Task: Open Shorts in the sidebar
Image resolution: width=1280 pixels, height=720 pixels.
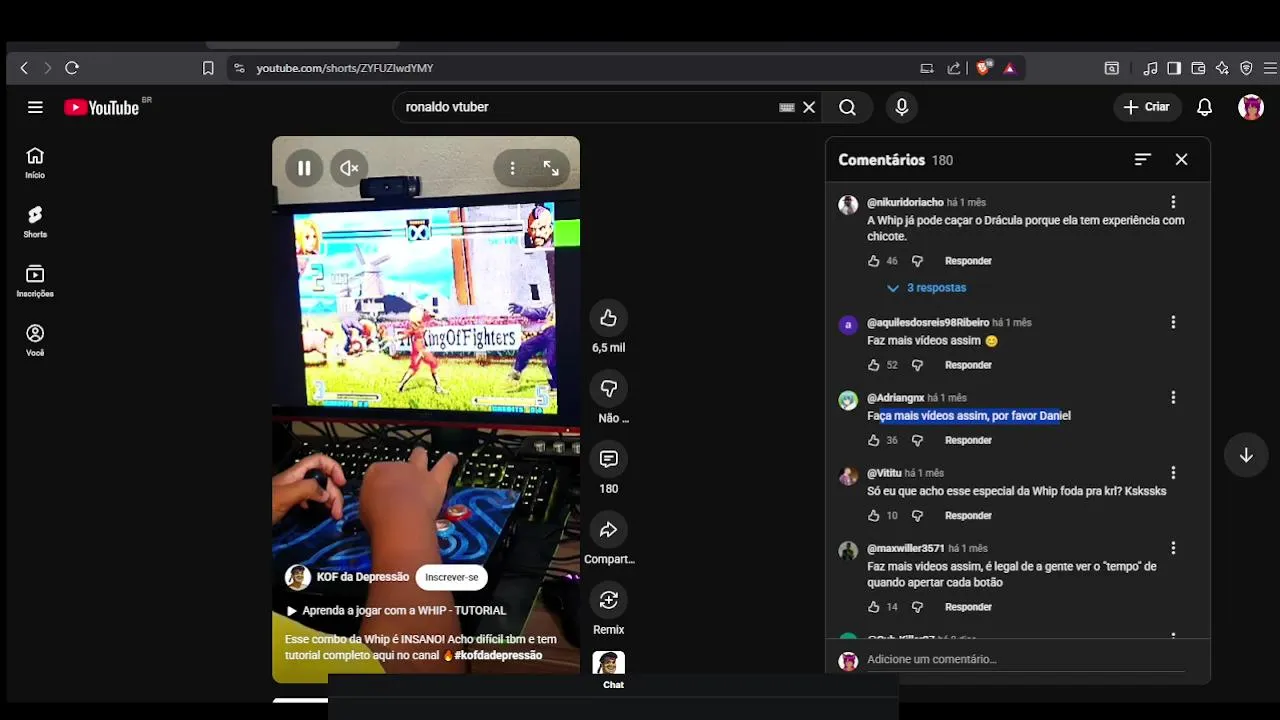Action: [x=35, y=222]
